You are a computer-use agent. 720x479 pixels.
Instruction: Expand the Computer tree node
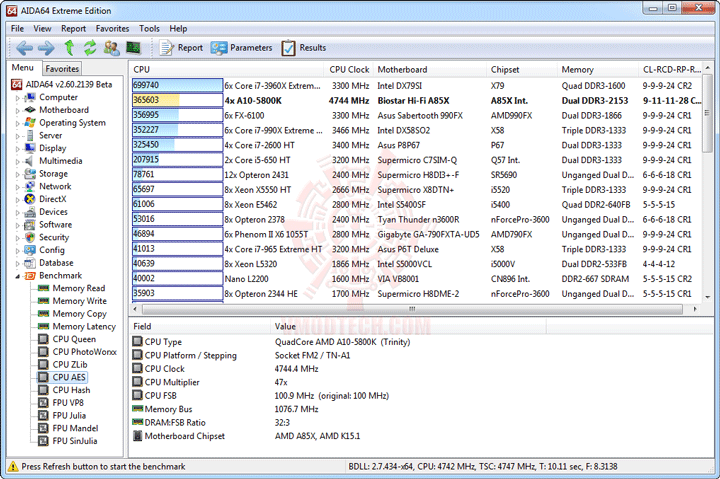(18, 98)
